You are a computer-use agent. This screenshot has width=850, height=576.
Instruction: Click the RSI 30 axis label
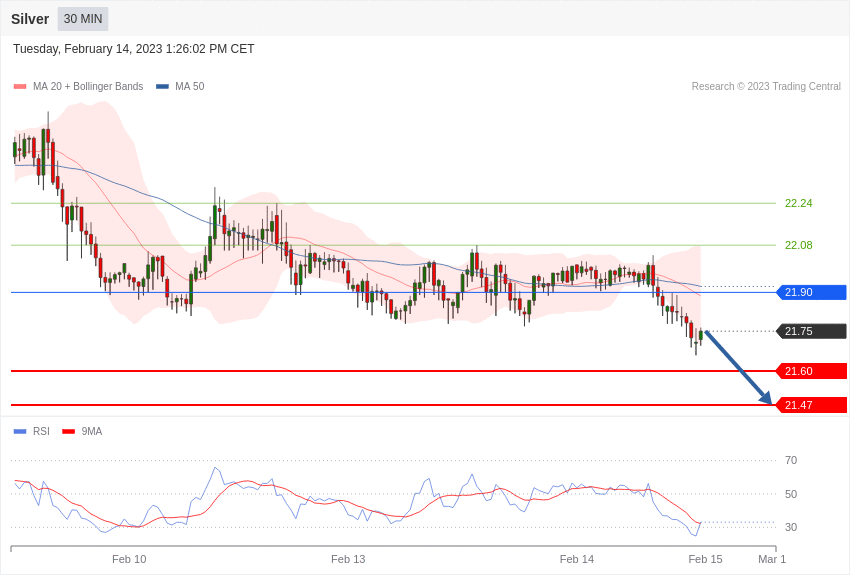[791, 527]
